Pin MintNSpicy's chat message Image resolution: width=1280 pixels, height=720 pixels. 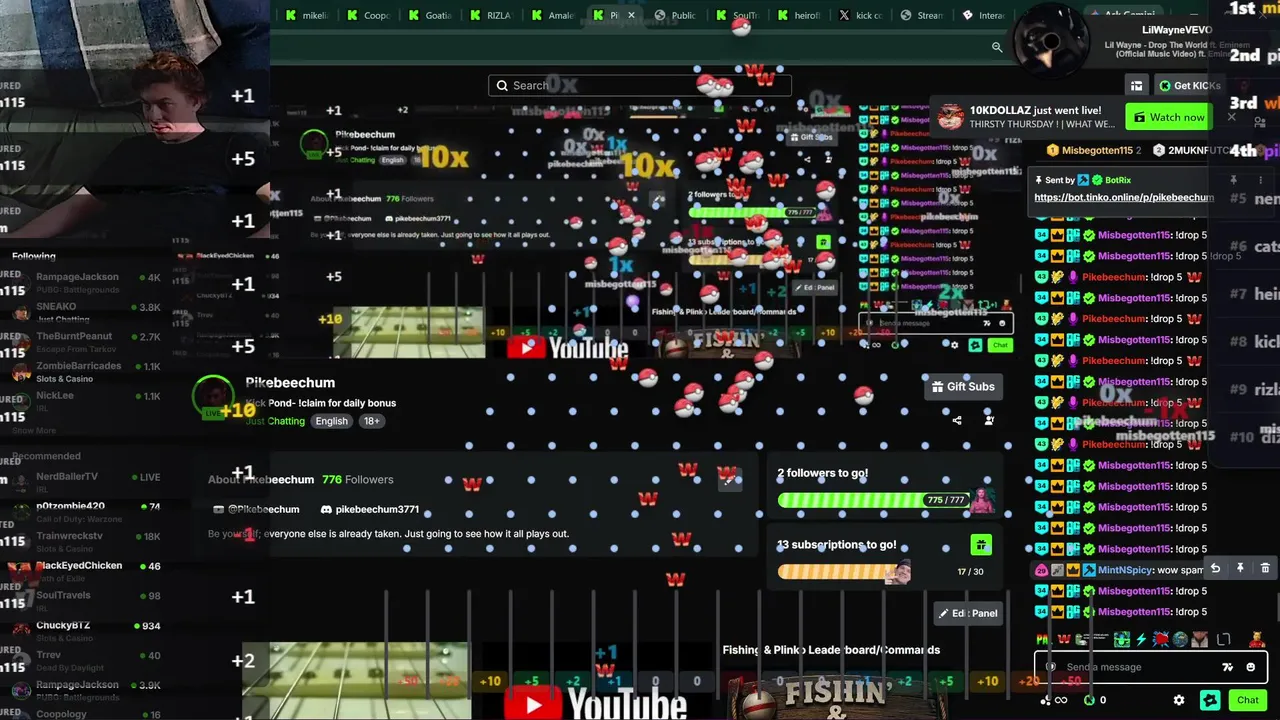[1240, 569]
